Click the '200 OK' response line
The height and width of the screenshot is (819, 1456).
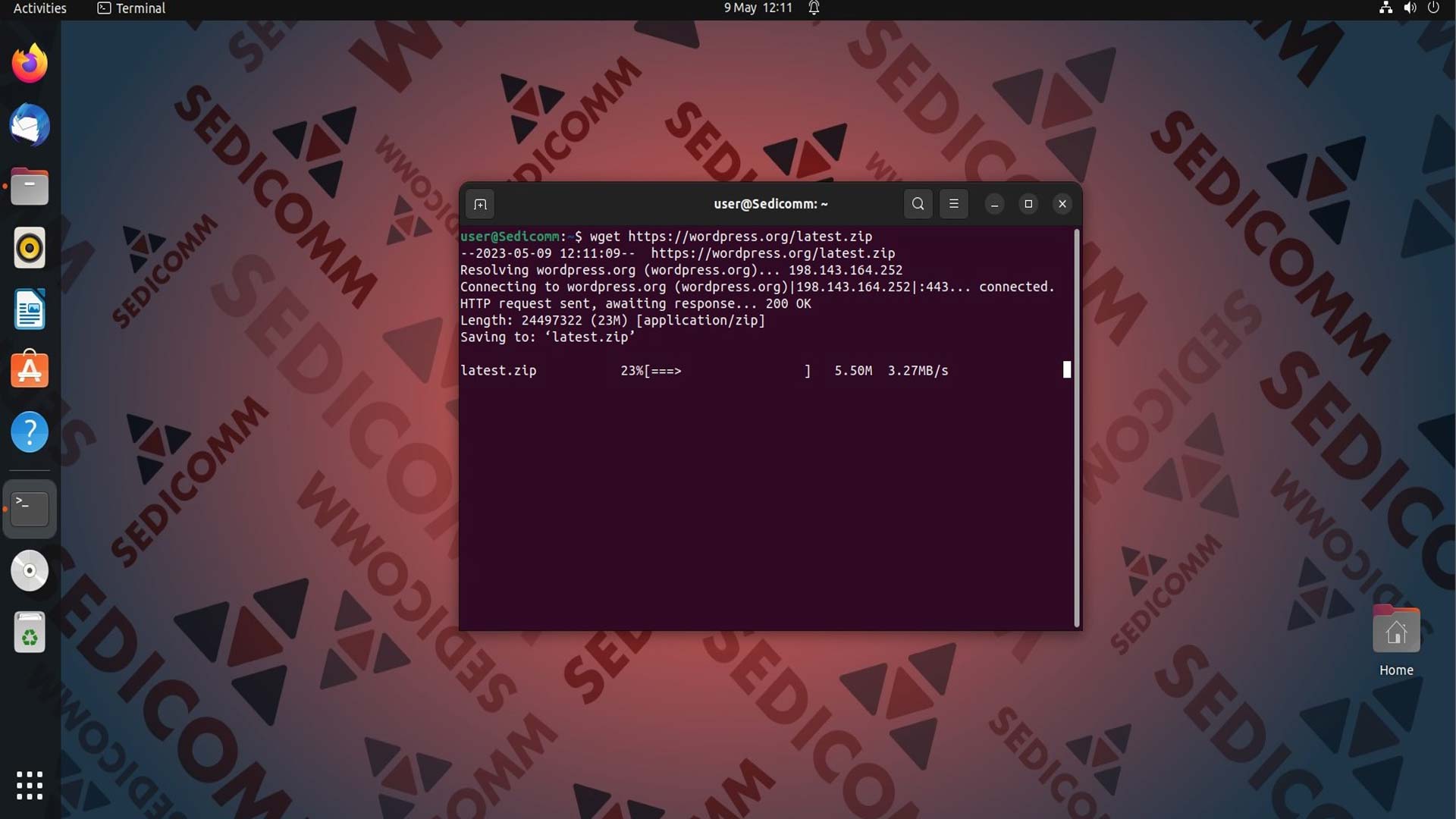pyautogui.click(x=635, y=304)
